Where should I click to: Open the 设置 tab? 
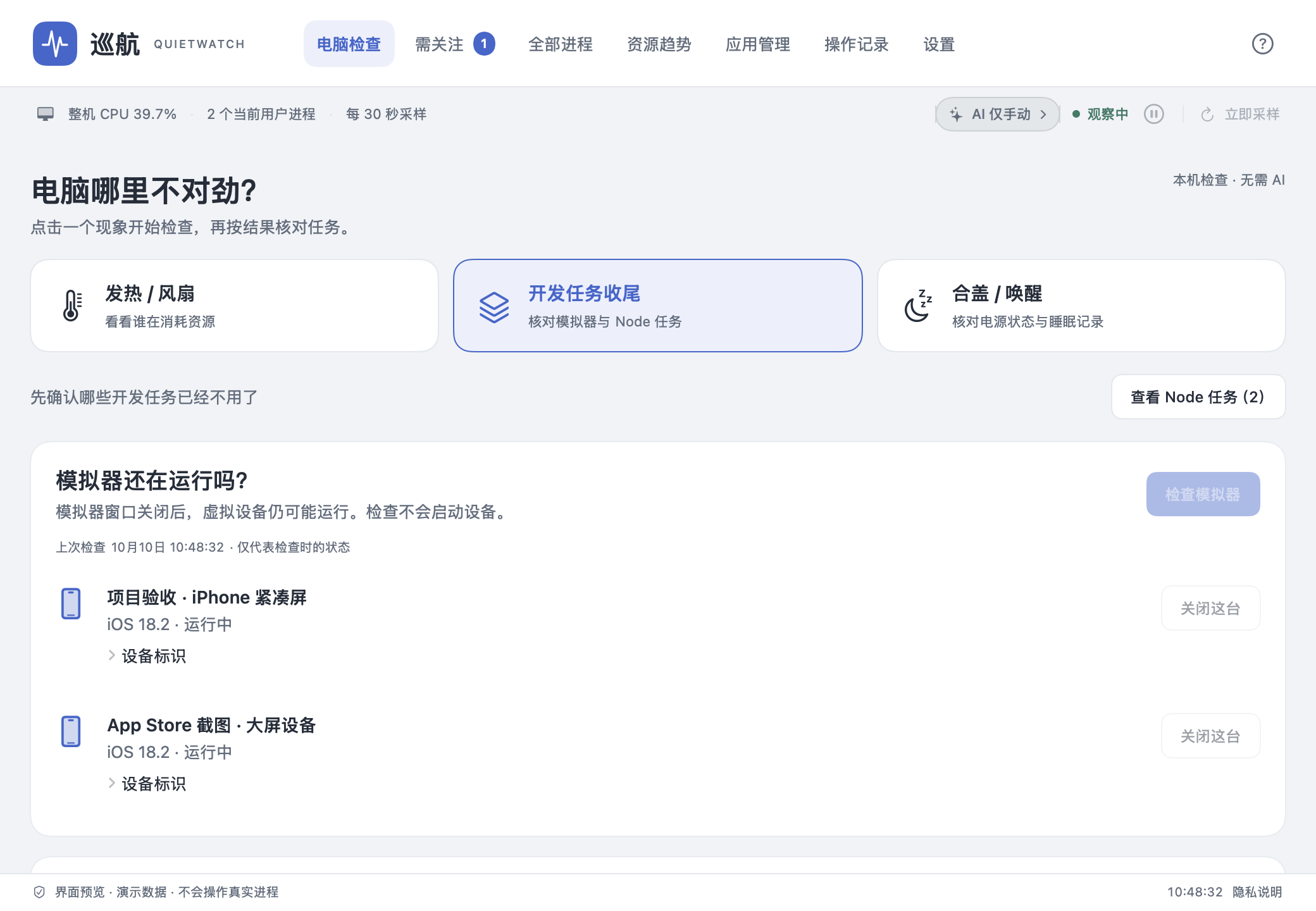(939, 44)
